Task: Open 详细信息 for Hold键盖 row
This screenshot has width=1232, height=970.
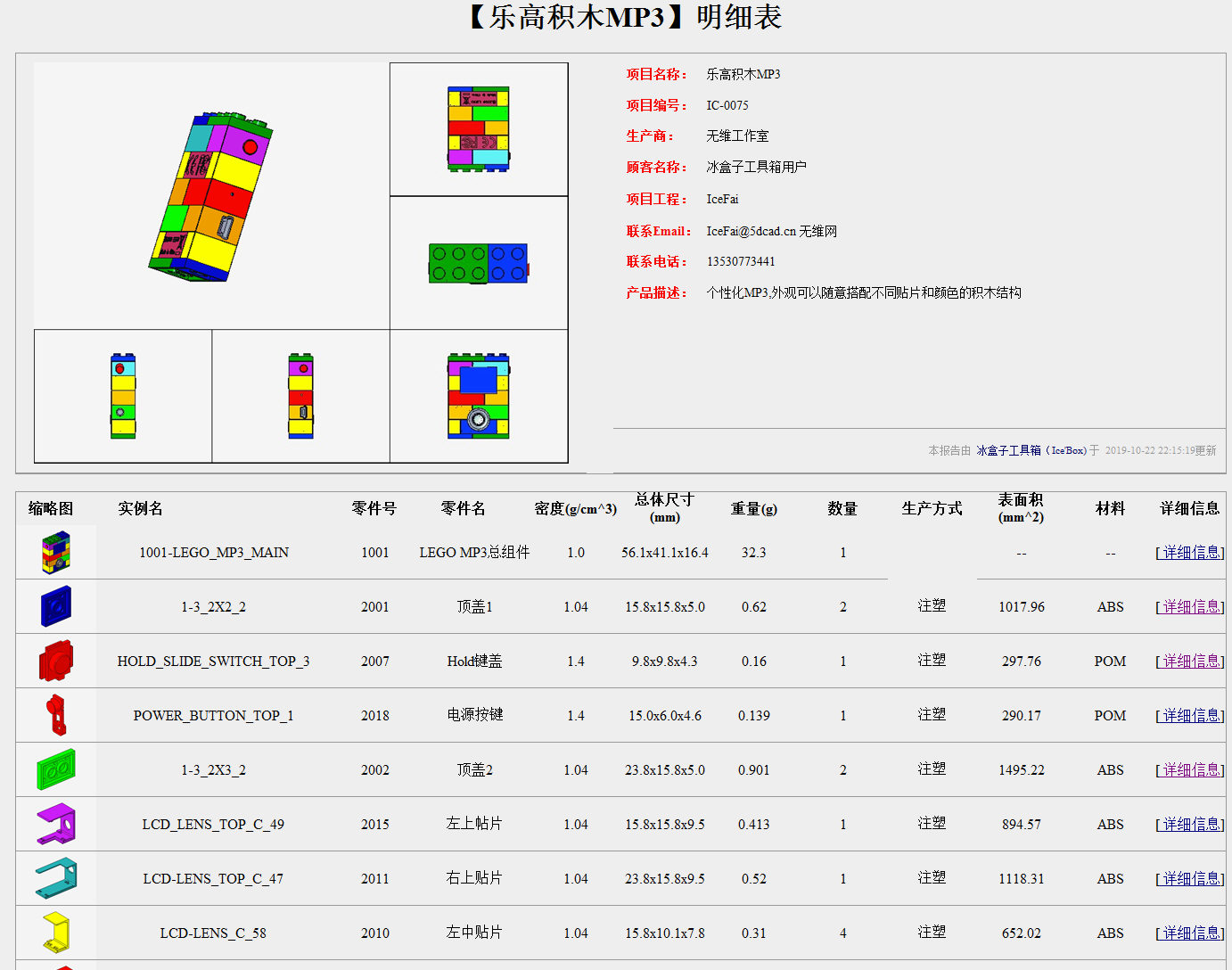Action: tap(1190, 662)
